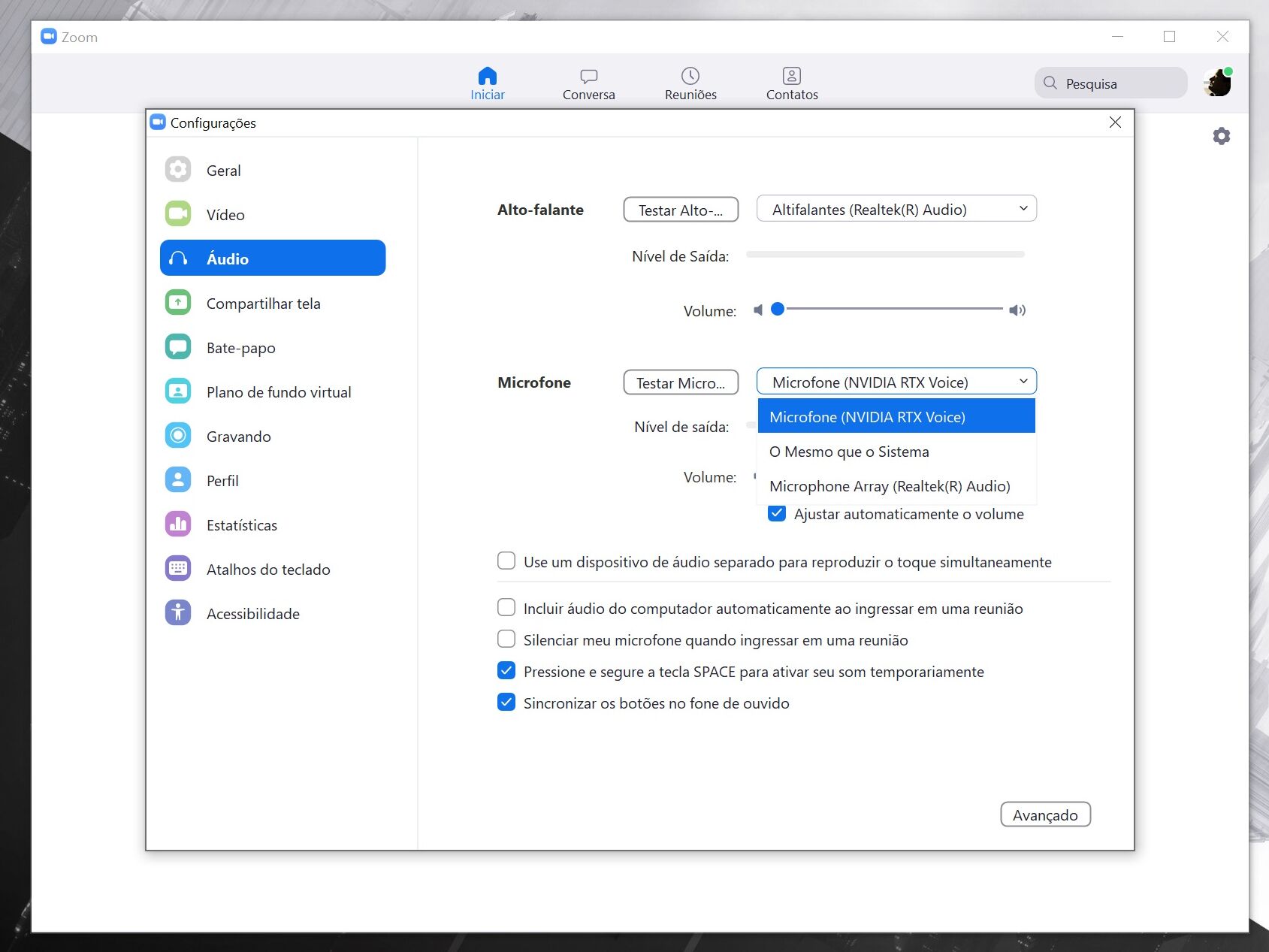Click the Testar Alto-falante button

tap(681, 210)
